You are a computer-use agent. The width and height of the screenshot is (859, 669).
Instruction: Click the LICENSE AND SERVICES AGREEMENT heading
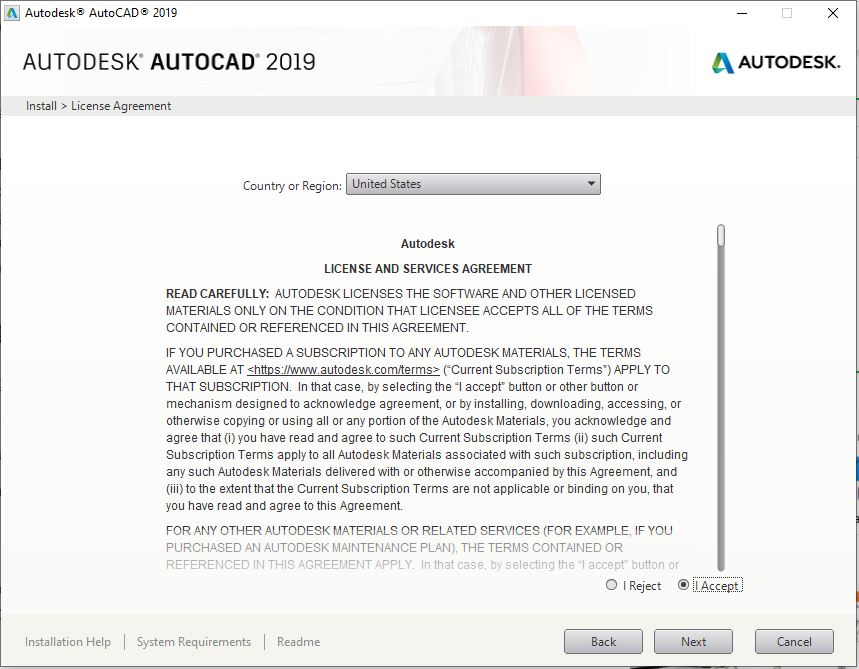coord(428,268)
